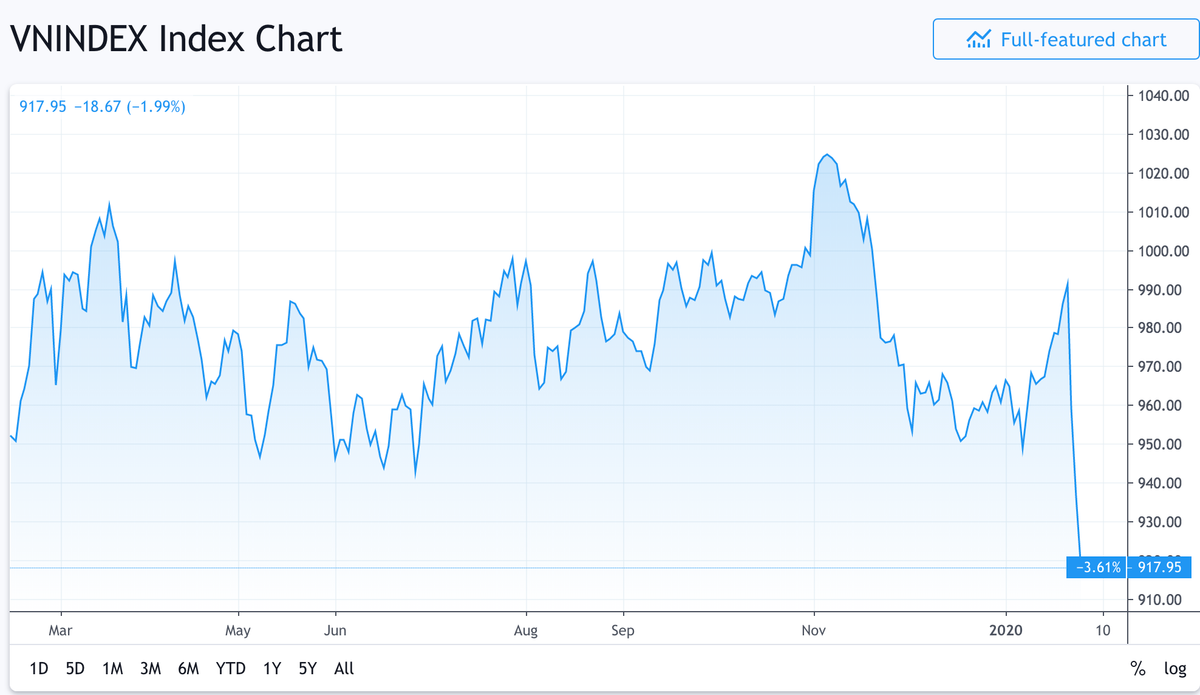Click the chart icon in Full-featured button
The image size is (1200, 695).
click(x=978, y=40)
